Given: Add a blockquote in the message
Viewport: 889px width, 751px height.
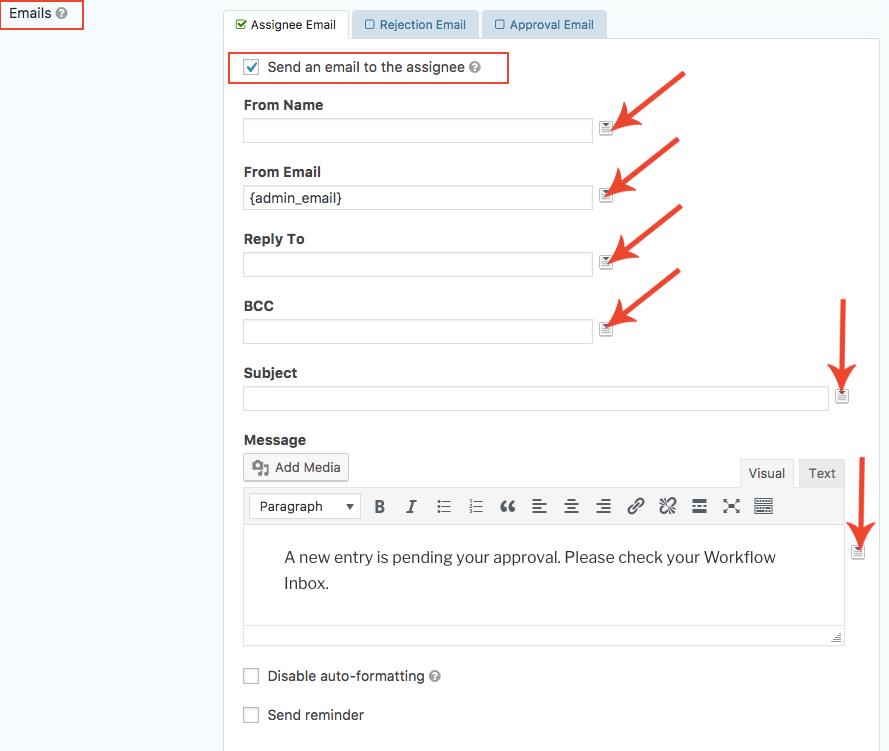Looking at the screenshot, I should pyautogui.click(x=507, y=507).
